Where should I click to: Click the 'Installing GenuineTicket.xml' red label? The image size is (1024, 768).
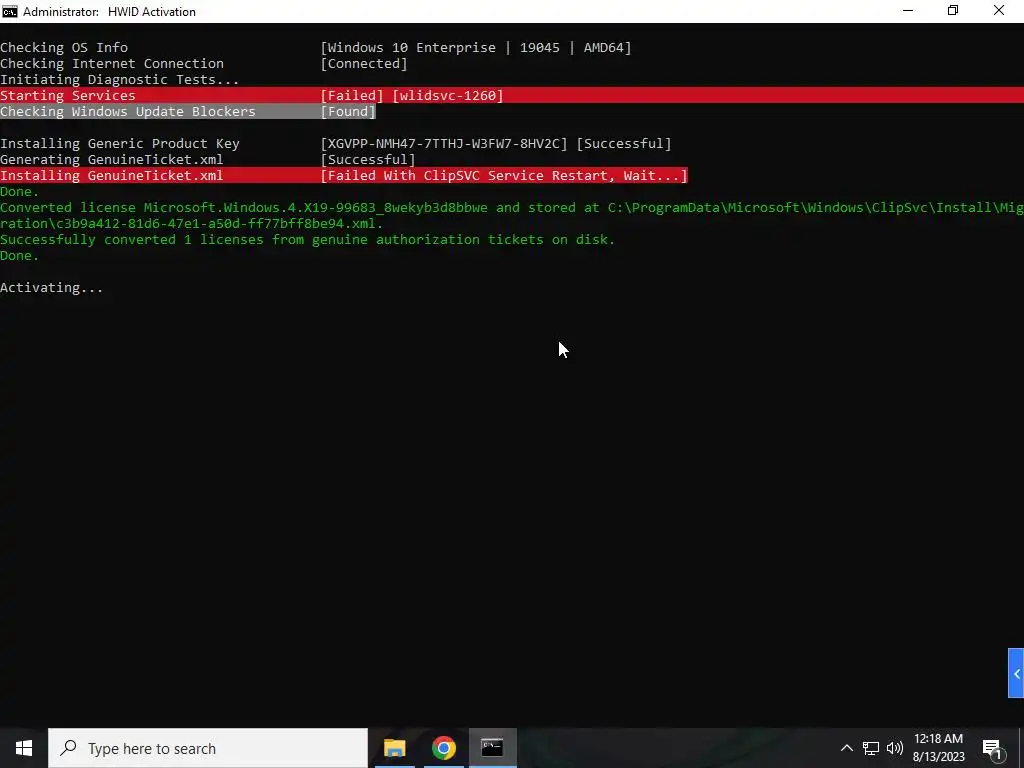(x=112, y=176)
